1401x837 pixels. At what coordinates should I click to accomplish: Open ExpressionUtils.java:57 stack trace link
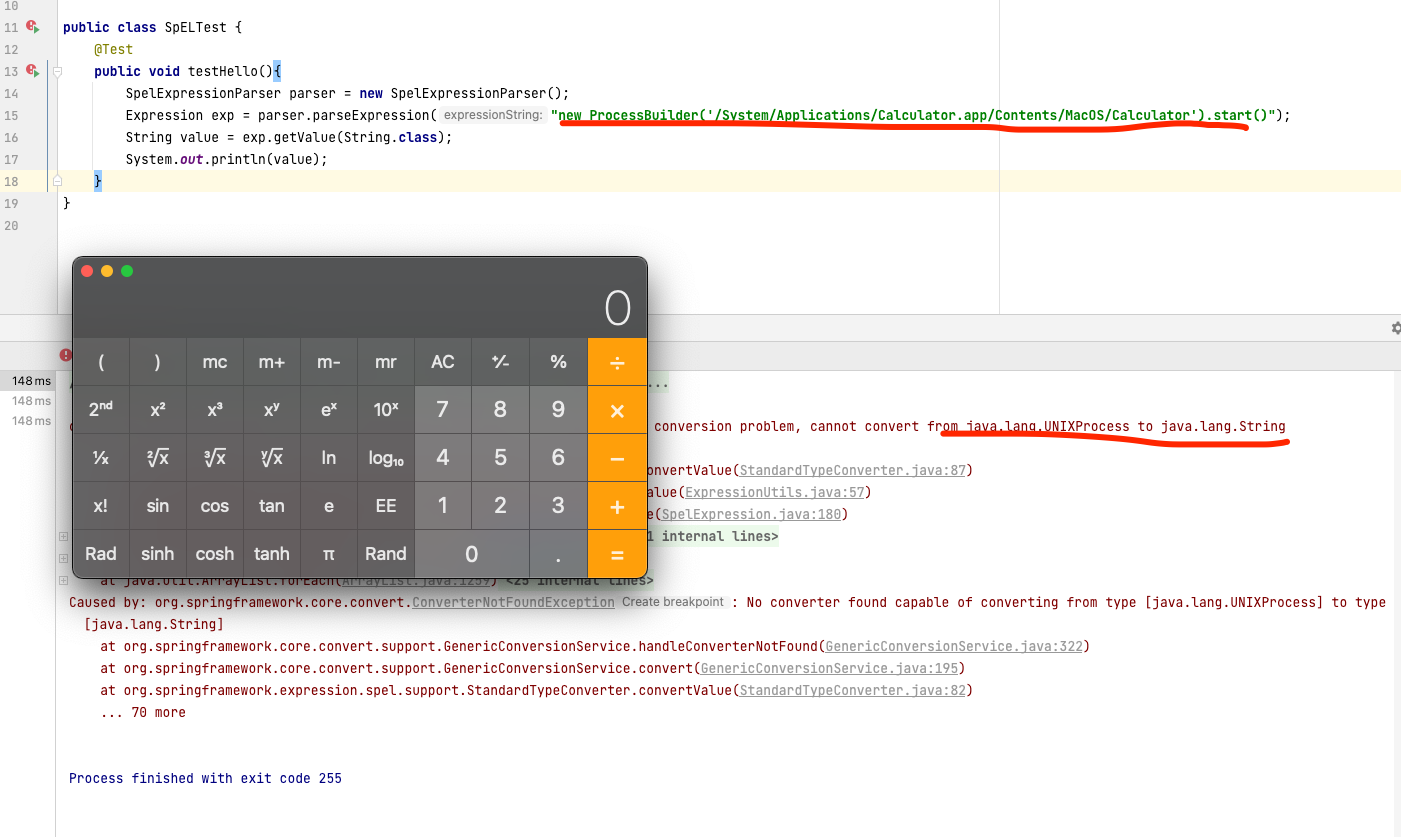pyautogui.click(x=774, y=492)
